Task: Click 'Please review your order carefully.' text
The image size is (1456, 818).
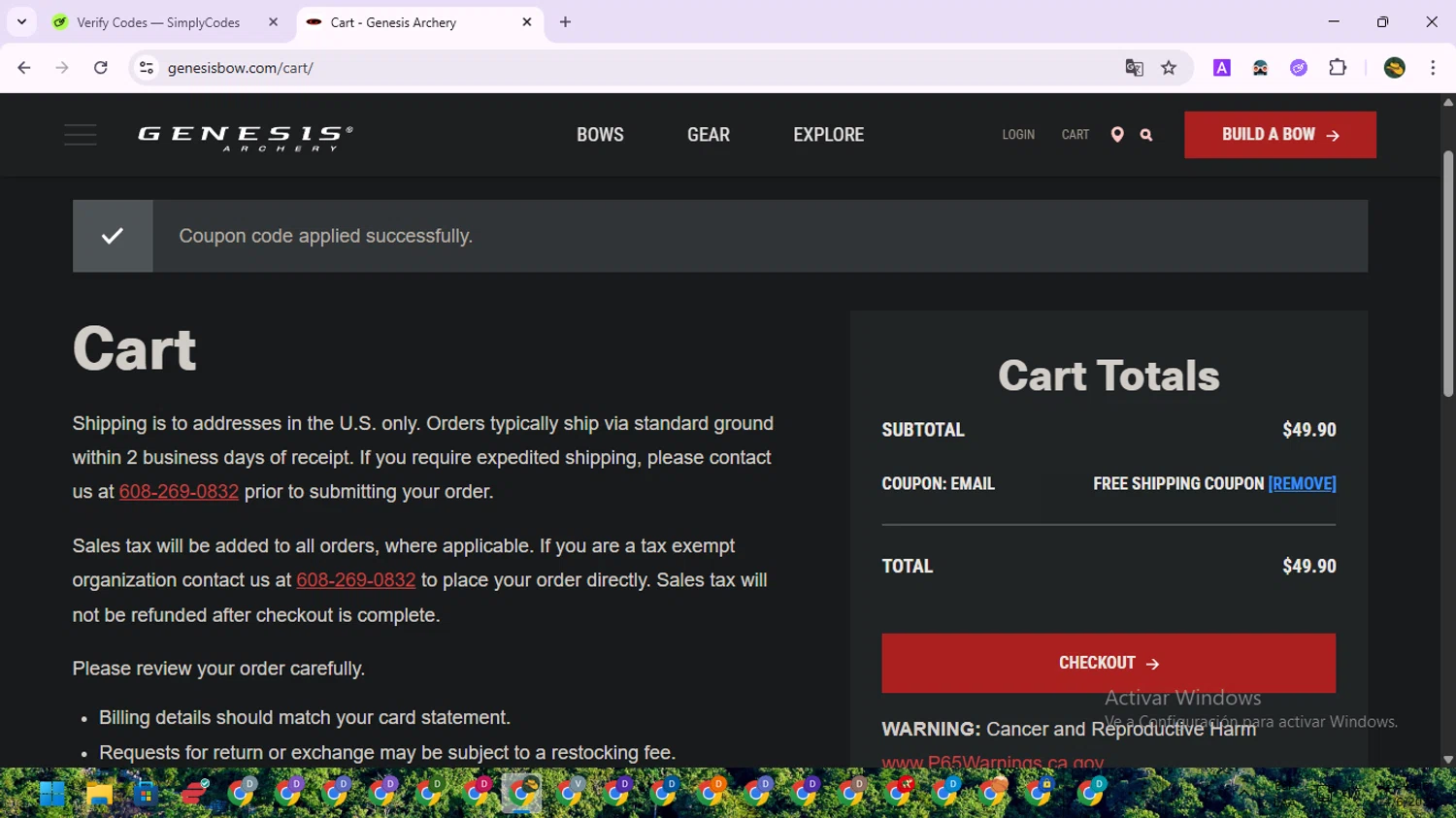Action: (218, 669)
